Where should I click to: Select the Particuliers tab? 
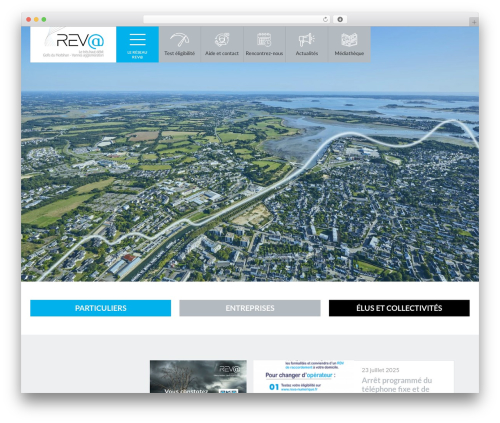tap(101, 308)
